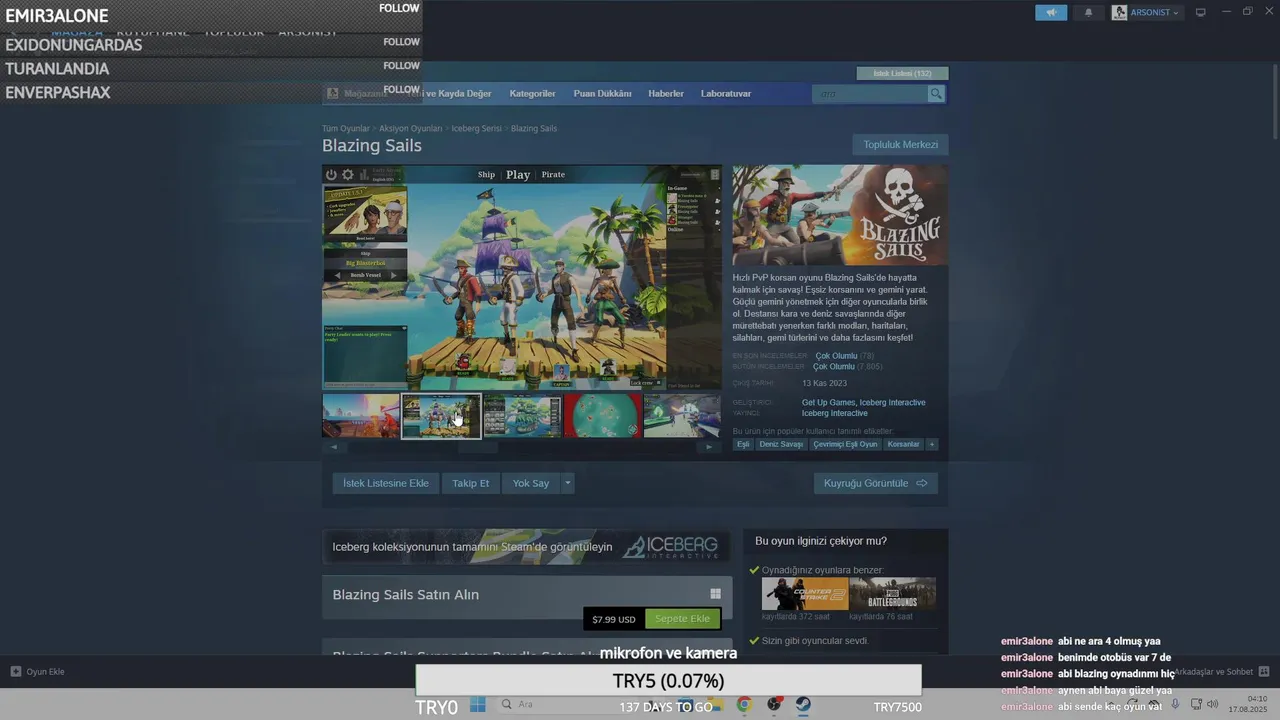This screenshot has height=720, width=1280.
Task: Click the announcements megaphone icon
Action: click(1051, 13)
